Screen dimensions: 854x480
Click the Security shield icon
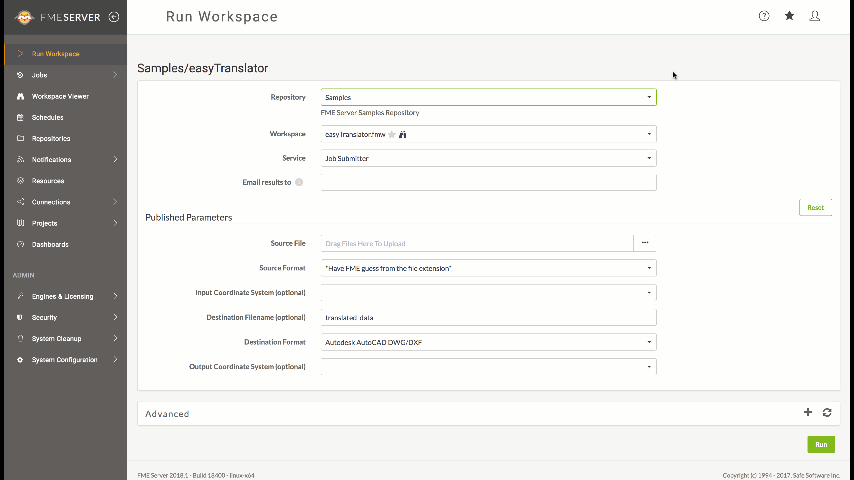(20, 318)
